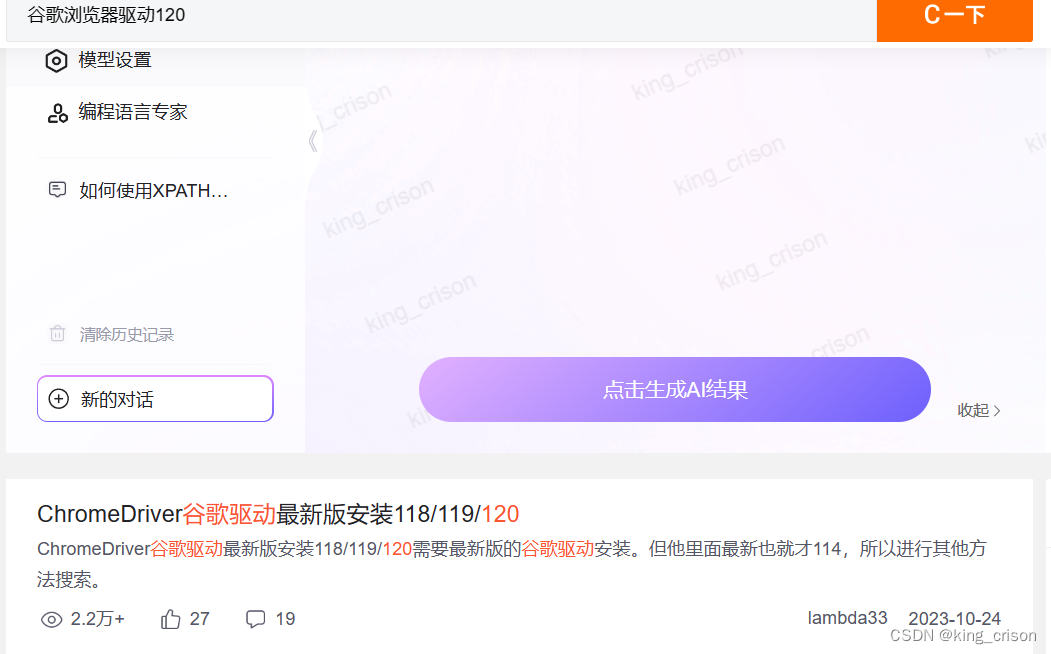
Task: Click 清除历史记录 to clear history
Action: coord(127,334)
